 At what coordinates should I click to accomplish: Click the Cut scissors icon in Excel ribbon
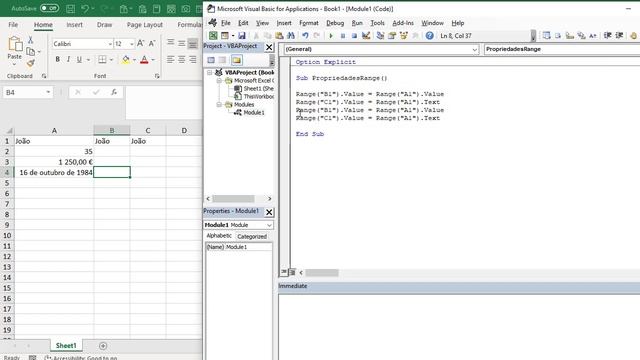tap(30, 40)
